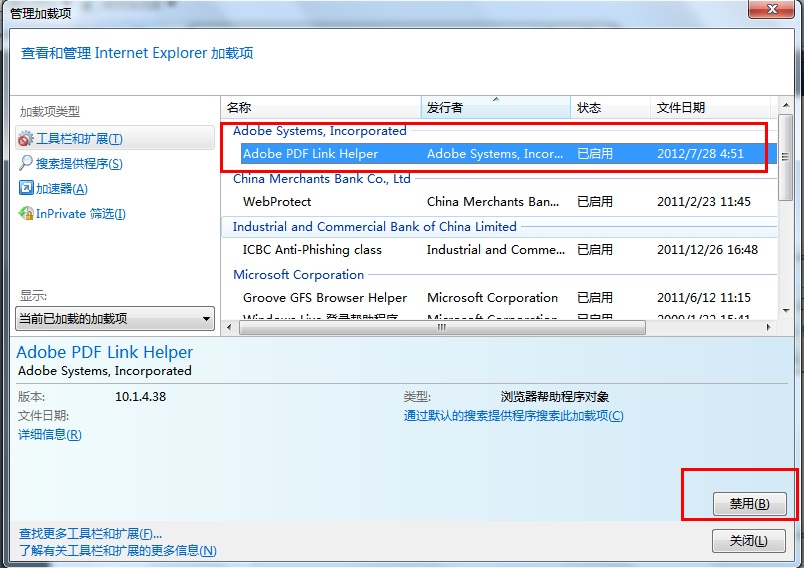
Task: Click the 禁用(B) disable button
Action: click(x=749, y=503)
